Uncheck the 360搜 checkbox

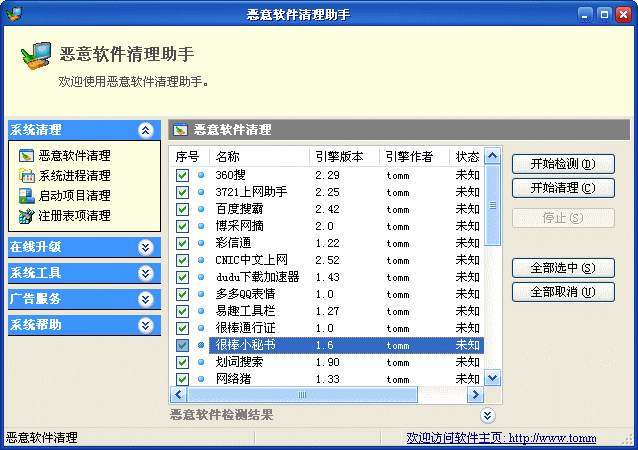[x=182, y=175]
